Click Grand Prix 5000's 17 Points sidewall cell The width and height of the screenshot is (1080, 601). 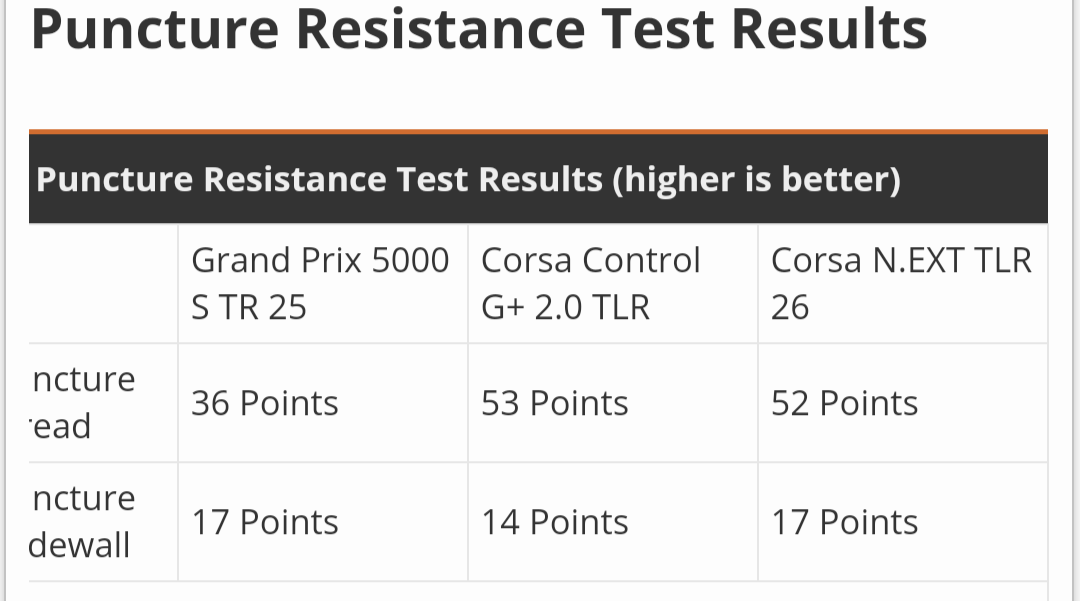[x=265, y=522]
